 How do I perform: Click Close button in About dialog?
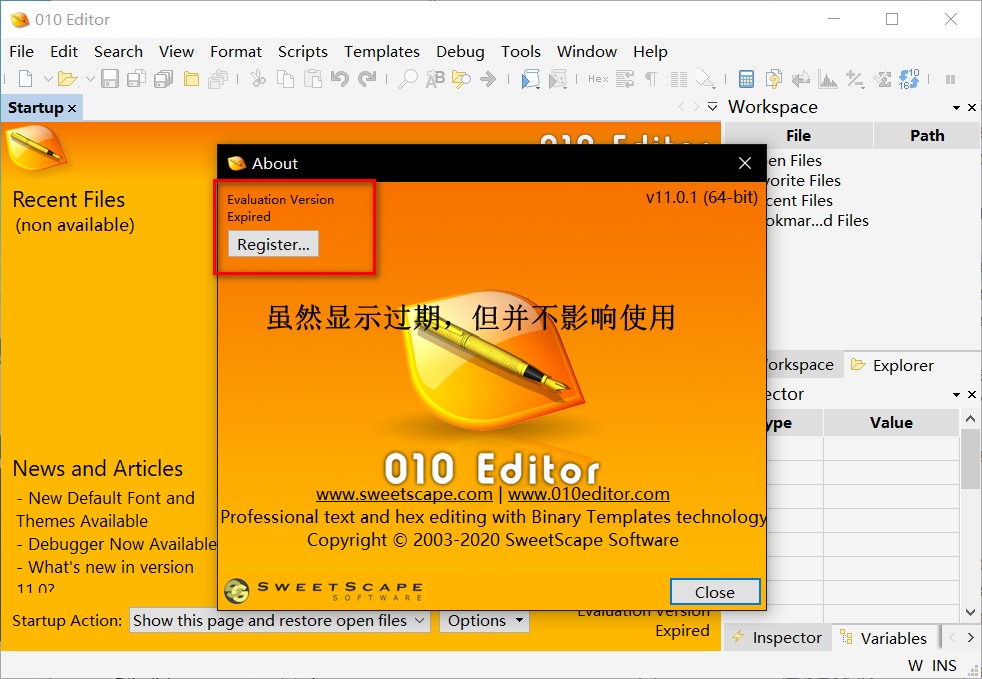715,592
